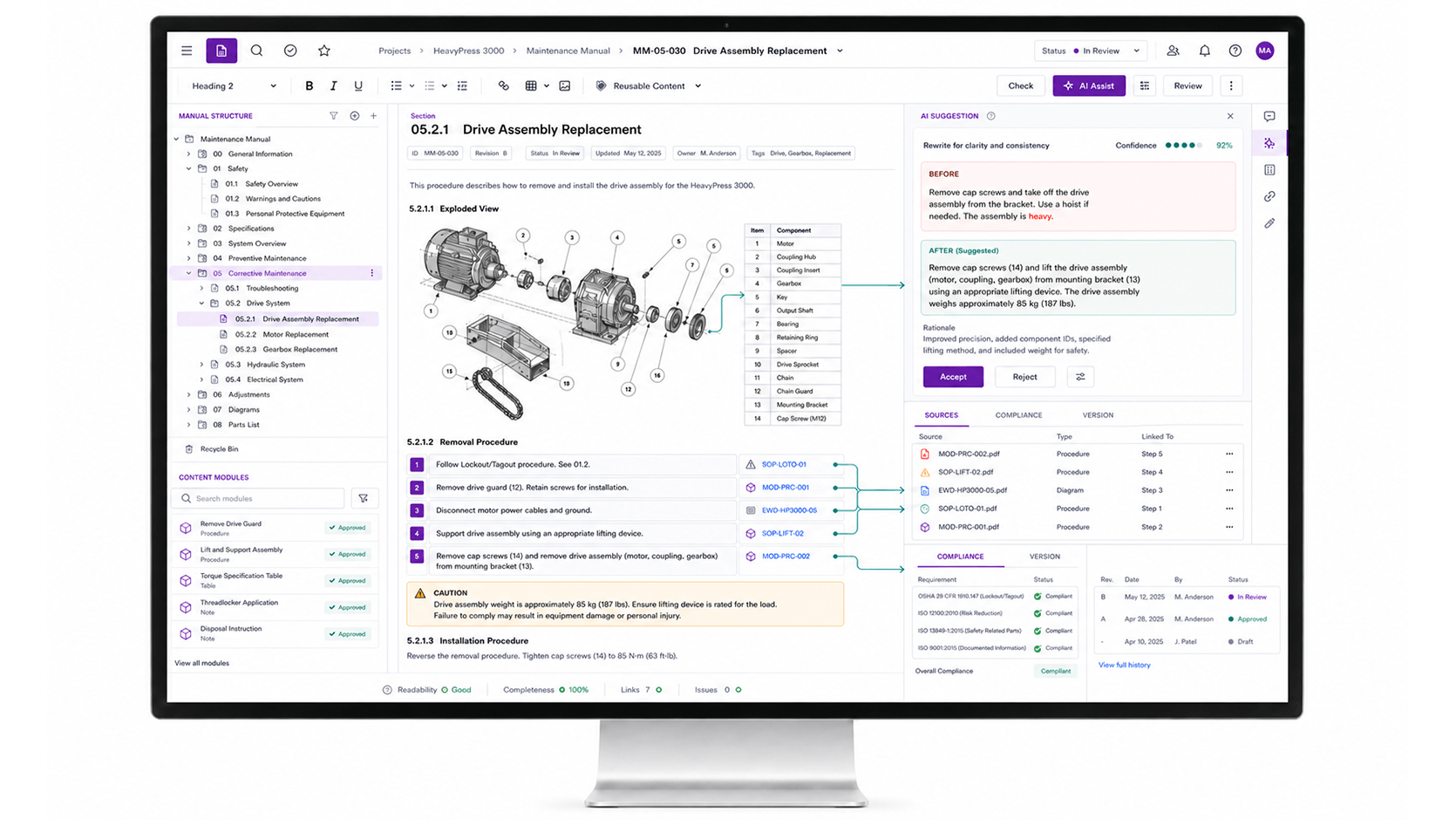This screenshot has width=1456, height=820.
Task: Reject the AI suggestion
Action: click(1024, 377)
